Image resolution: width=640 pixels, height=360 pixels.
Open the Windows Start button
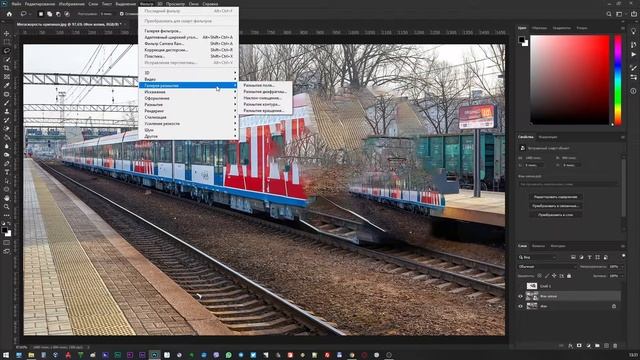click(x=6, y=355)
